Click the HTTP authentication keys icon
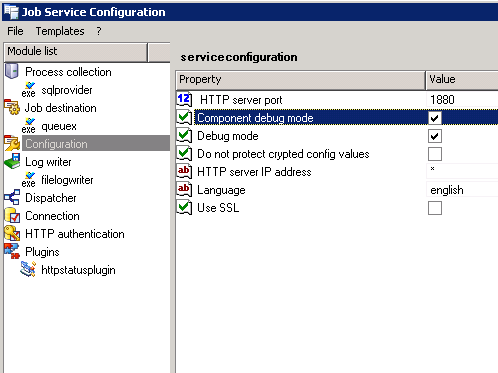 (x=12, y=233)
